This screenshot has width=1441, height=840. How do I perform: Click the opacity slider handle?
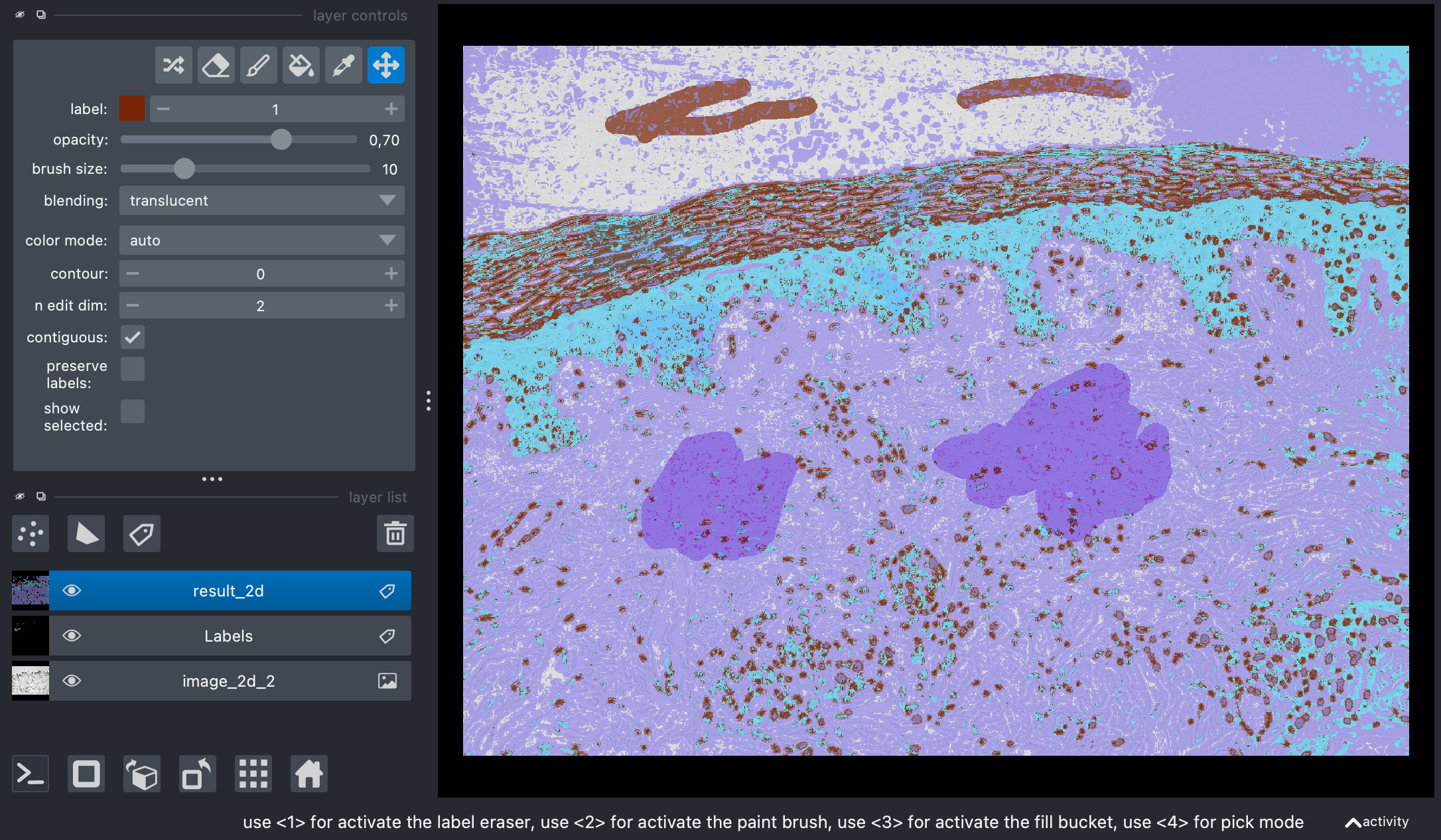point(281,139)
